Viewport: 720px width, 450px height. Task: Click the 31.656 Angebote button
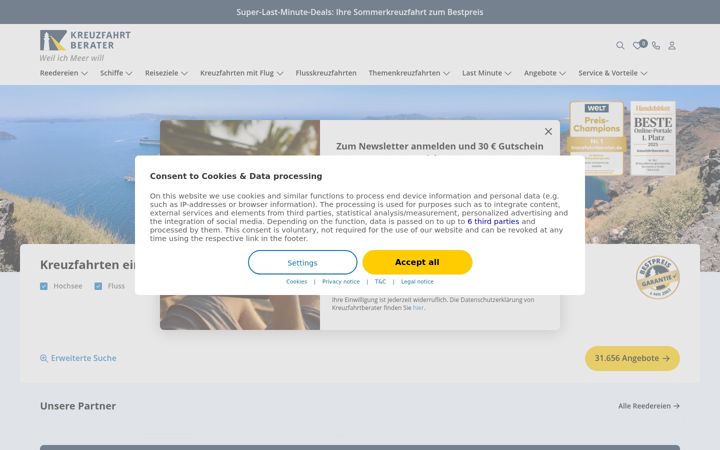632,358
